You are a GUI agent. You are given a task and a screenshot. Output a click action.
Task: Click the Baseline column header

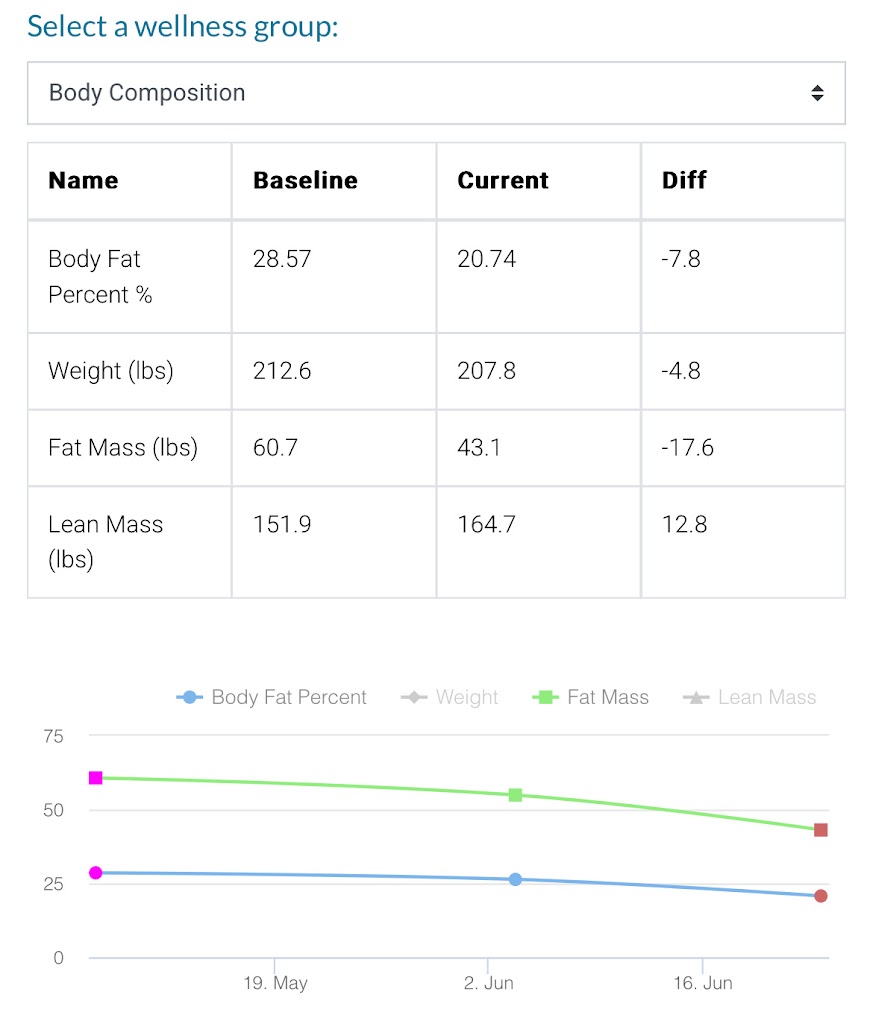pyautogui.click(x=305, y=181)
